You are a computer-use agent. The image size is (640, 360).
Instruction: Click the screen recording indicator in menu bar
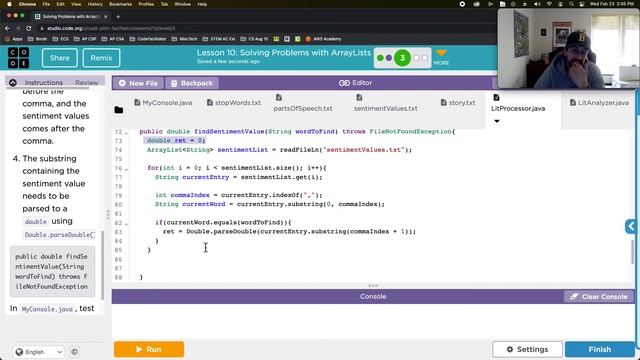tap(462, 4)
